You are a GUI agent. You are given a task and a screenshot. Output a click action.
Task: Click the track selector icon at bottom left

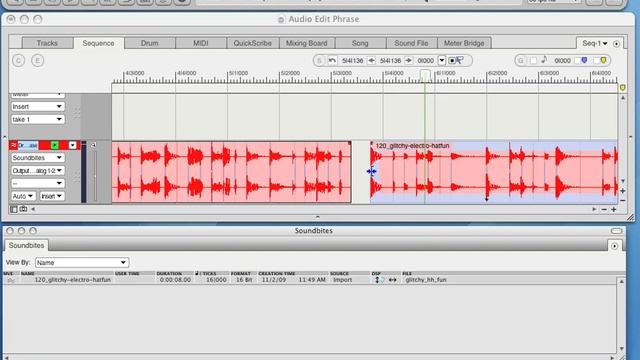(x=14, y=209)
